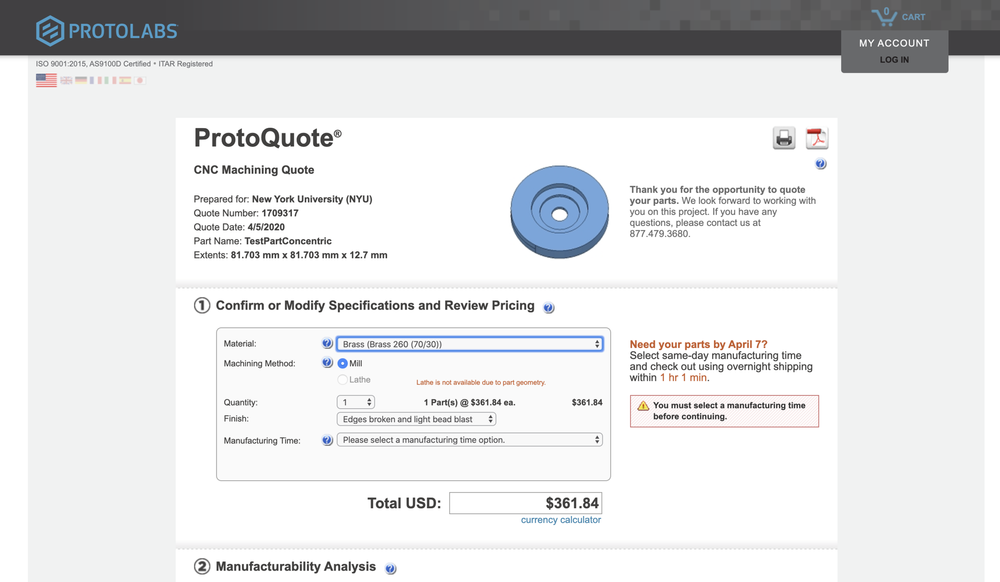
Task: Select the United States flag
Action: tap(46, 80)
